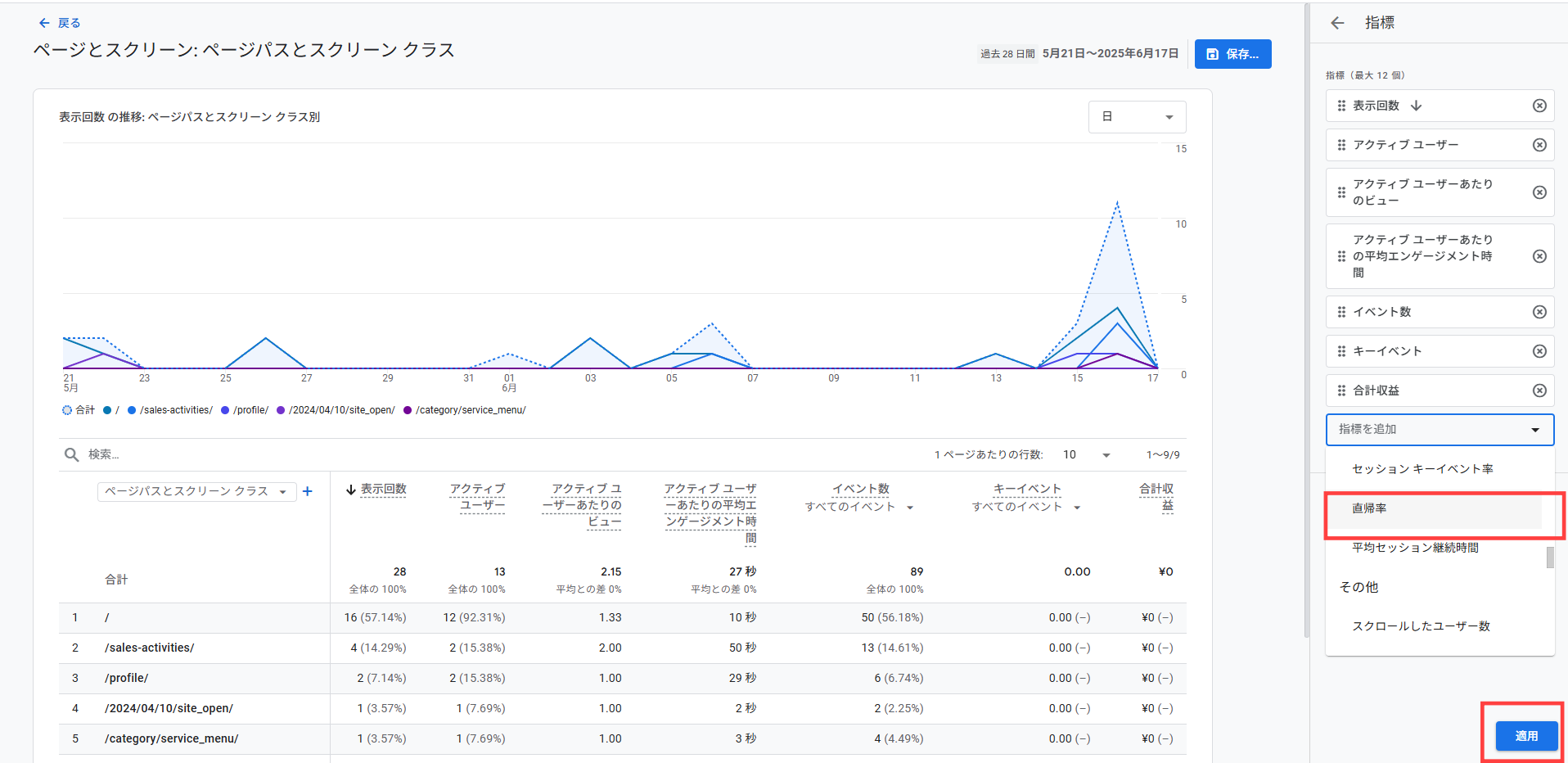Sort by キーイベント column header
The image size is (1568, 763).
point(1027,489)
